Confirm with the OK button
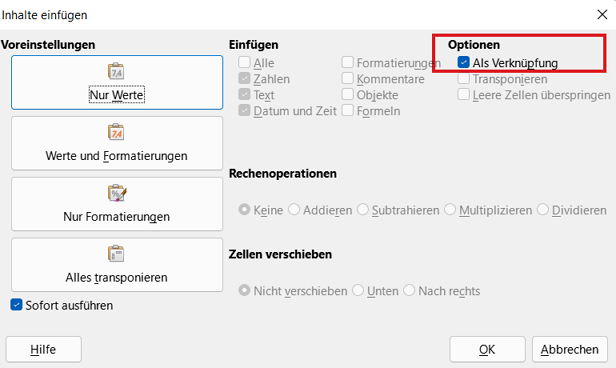The width and height of the screenshot is (616, 368). [487, 349]
